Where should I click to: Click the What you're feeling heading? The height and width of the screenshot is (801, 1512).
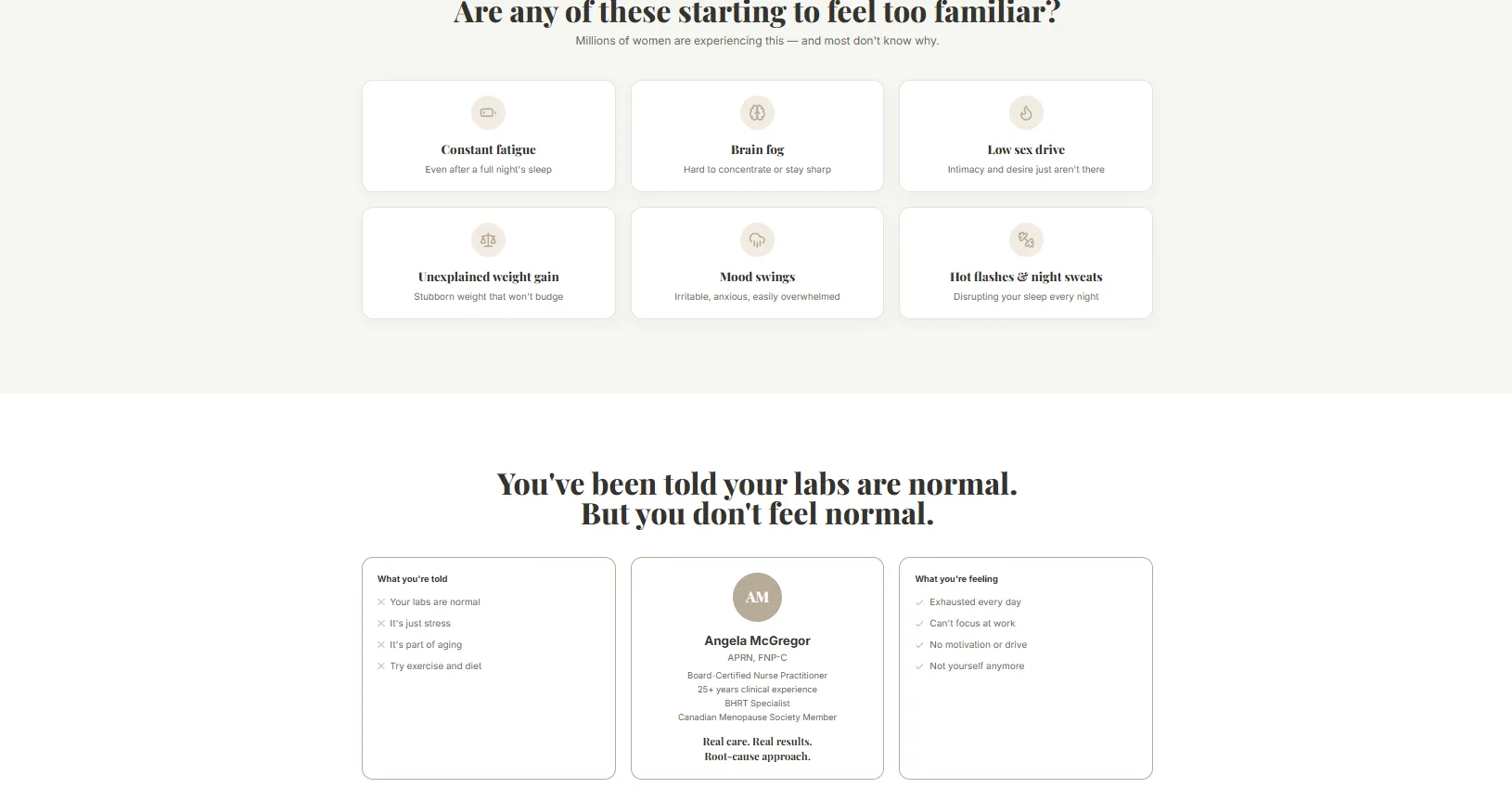coord(956,579)
